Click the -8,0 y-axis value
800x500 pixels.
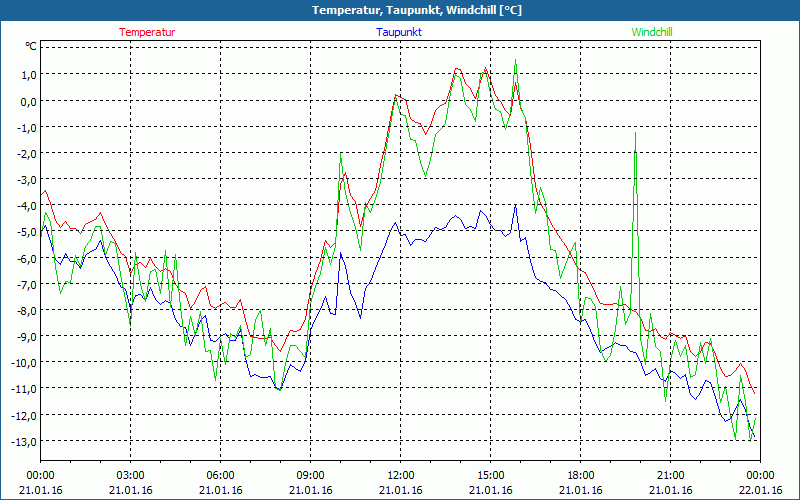[28, 310]
